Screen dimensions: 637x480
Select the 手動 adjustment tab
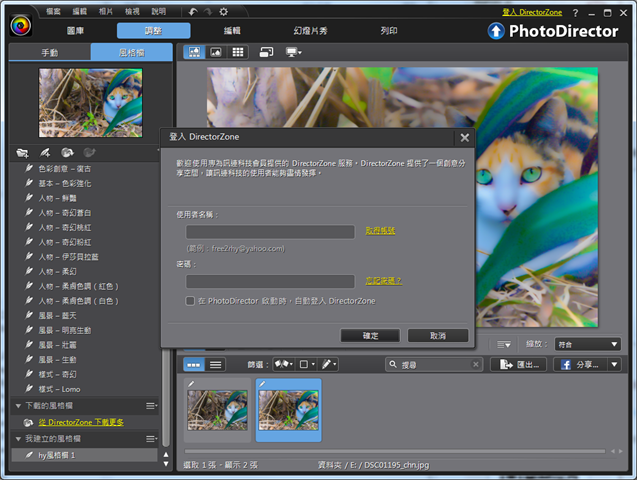pos(50,52)
